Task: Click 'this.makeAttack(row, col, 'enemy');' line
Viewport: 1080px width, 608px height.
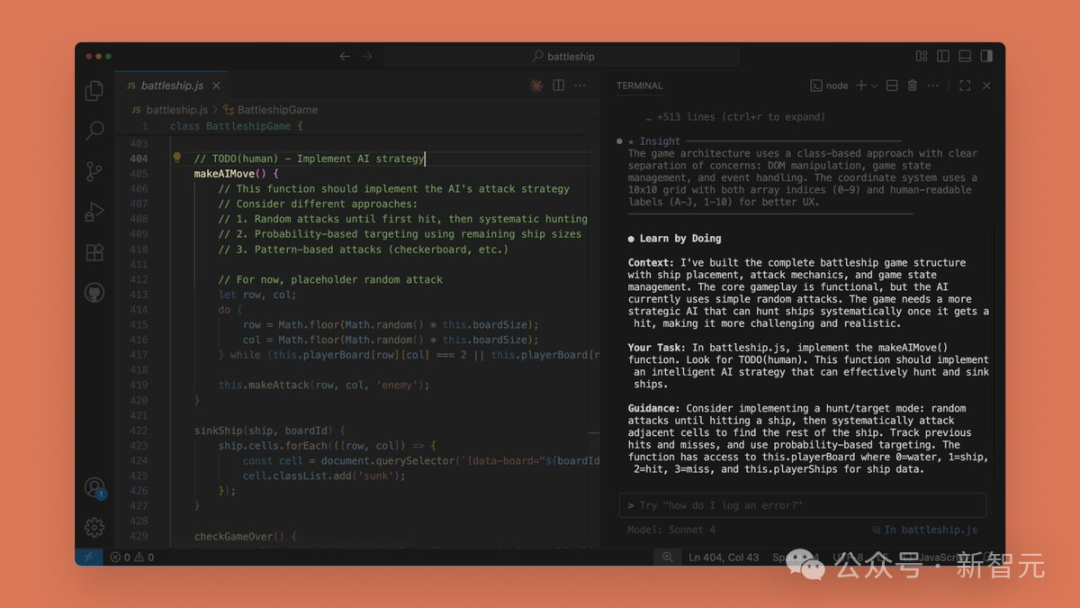Action: click(324, 385)
